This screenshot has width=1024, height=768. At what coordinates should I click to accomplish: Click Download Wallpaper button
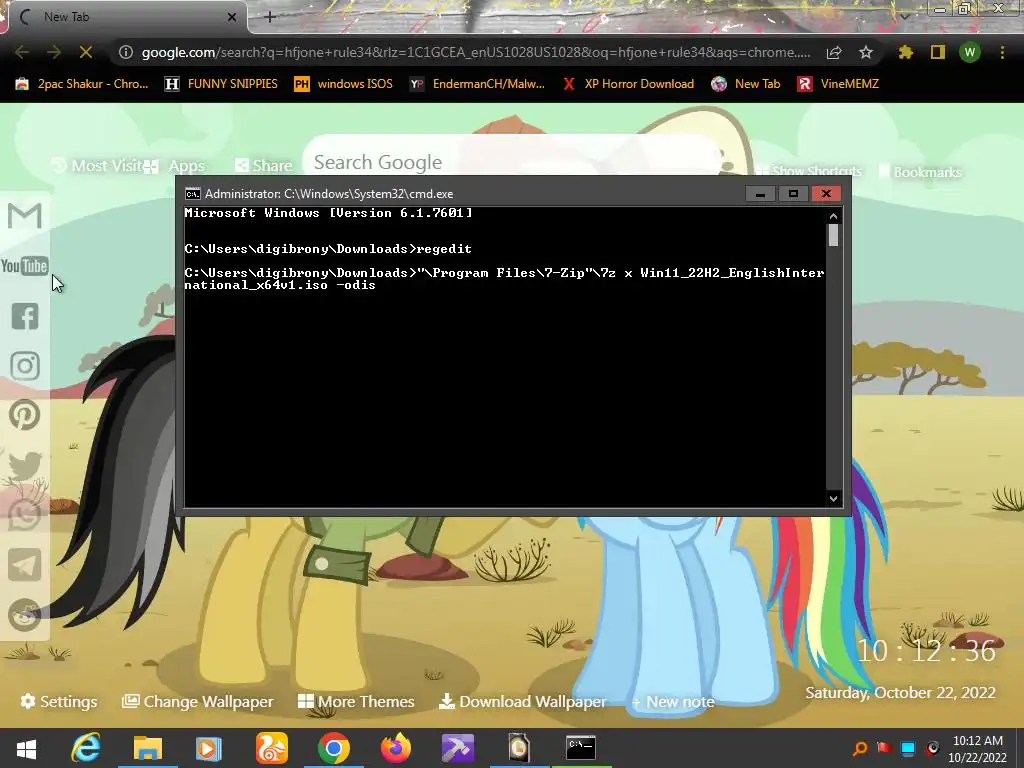coord(522,701)
